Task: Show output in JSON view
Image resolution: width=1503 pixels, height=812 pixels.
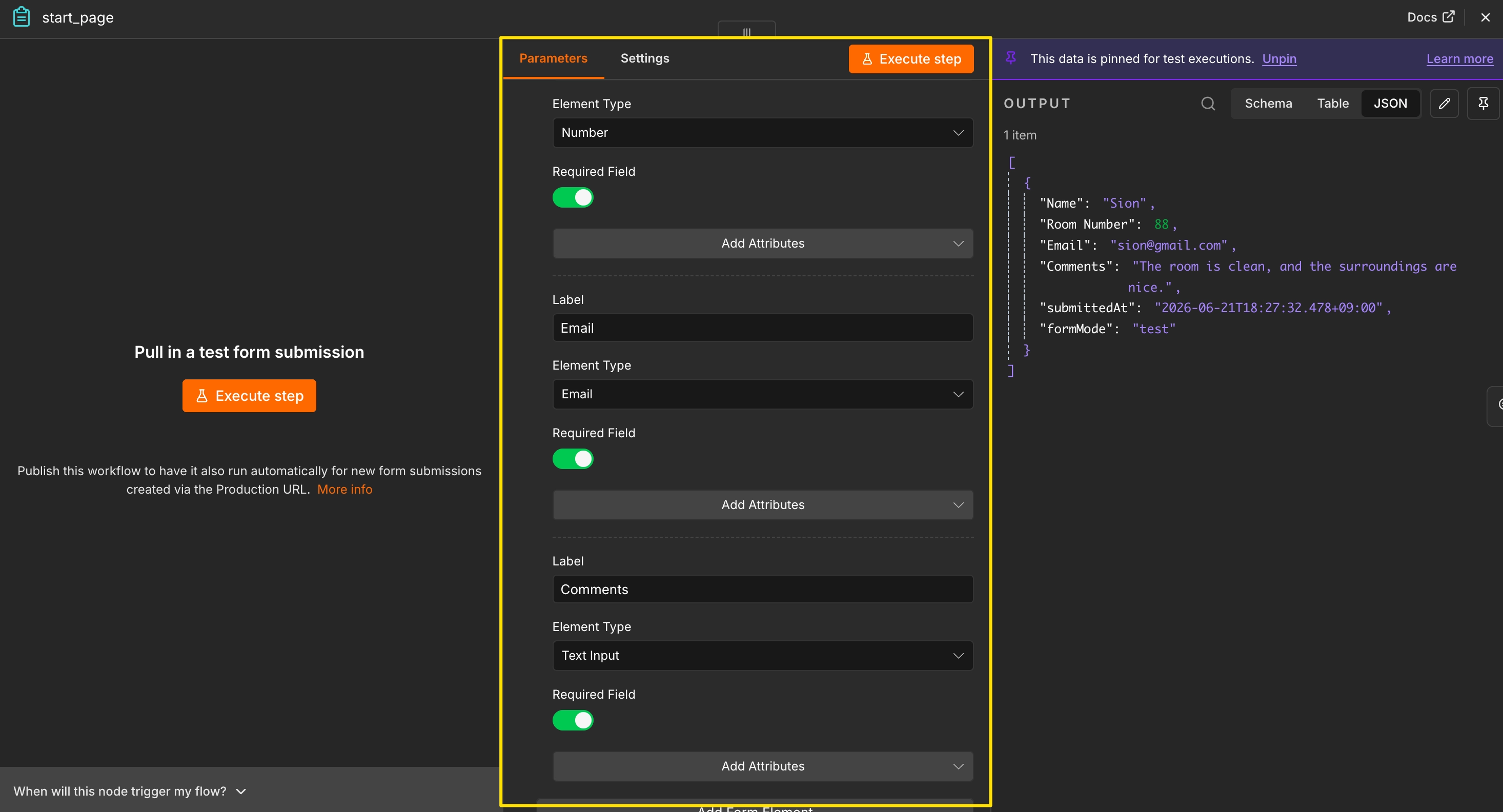Action: pos(1390,103)
